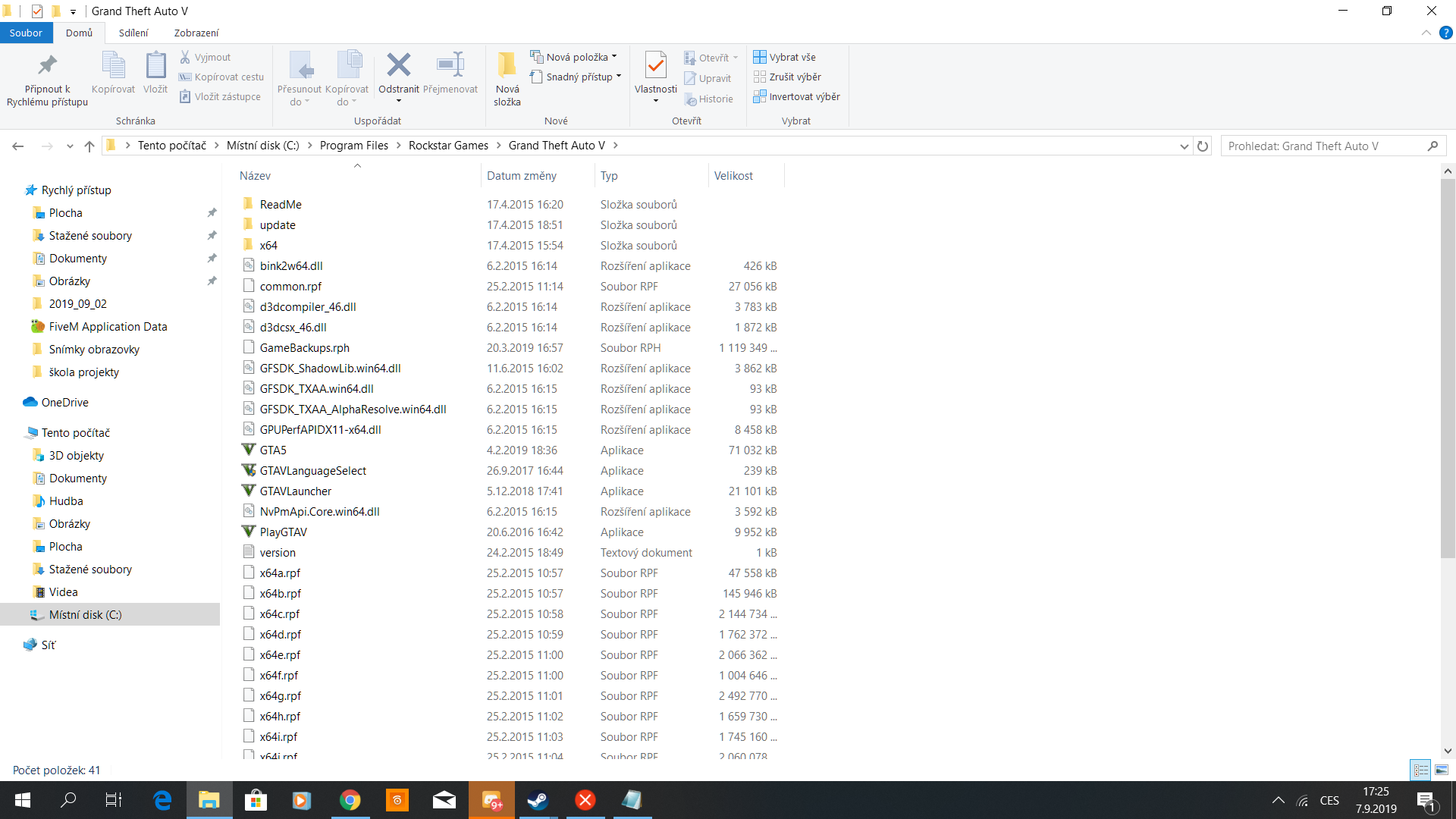Go up one folder level arrow
Screen dimensions: 1456x819
pos(89,146)
